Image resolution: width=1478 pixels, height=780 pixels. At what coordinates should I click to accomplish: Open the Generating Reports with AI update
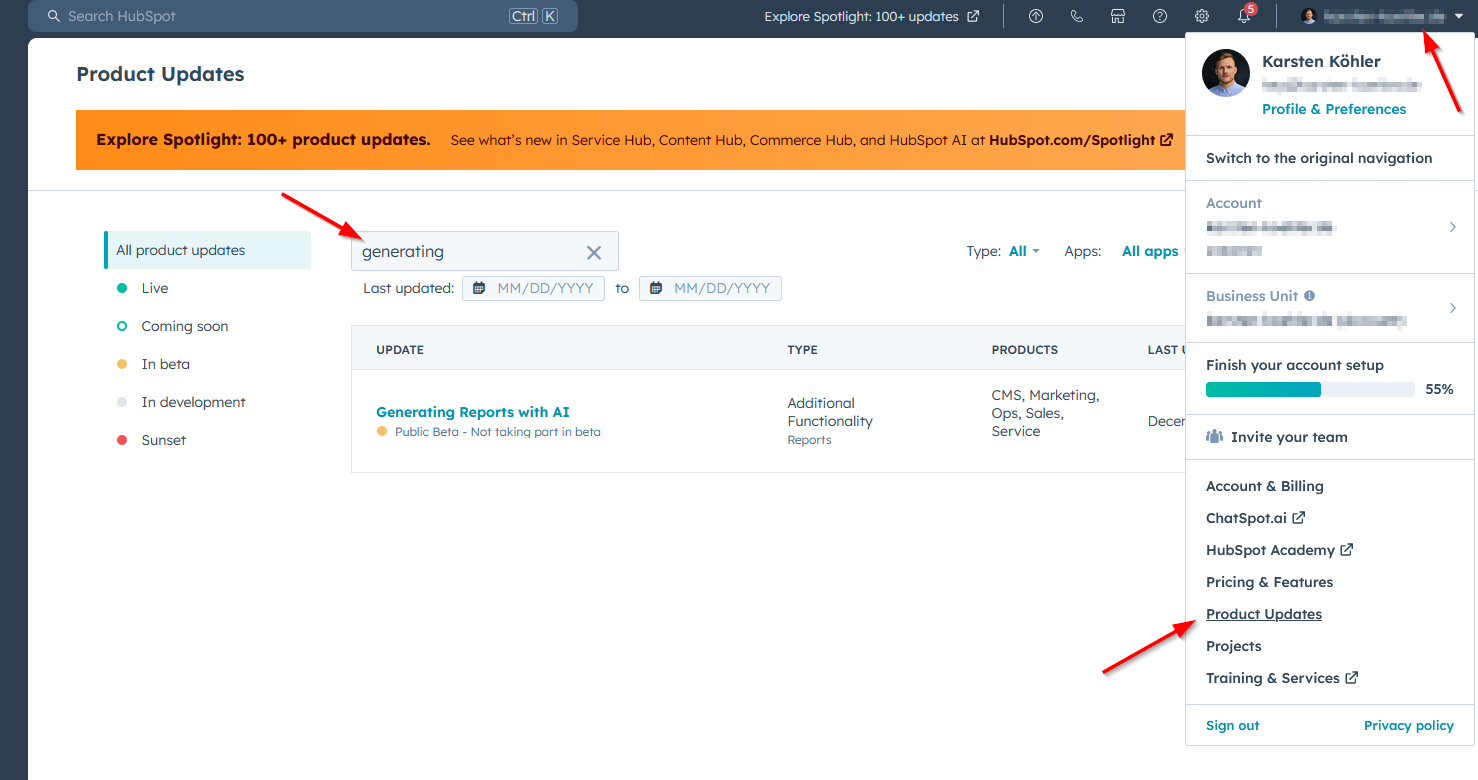(472, 411)
